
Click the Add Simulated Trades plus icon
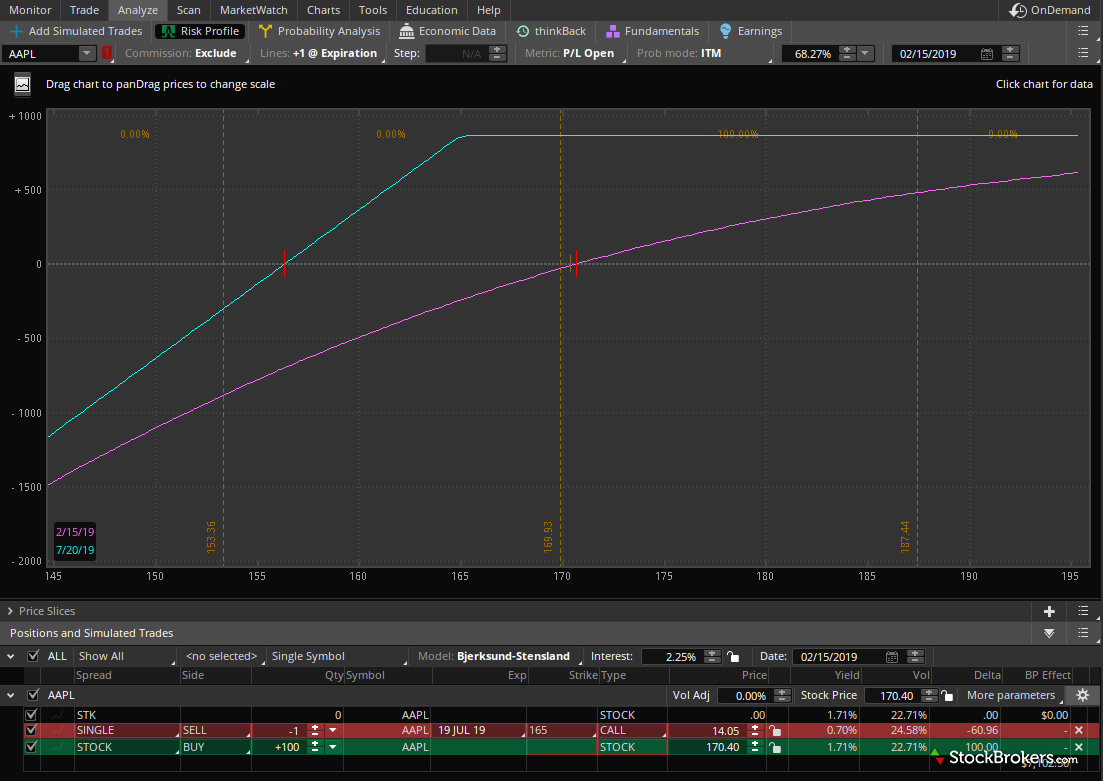16,31
